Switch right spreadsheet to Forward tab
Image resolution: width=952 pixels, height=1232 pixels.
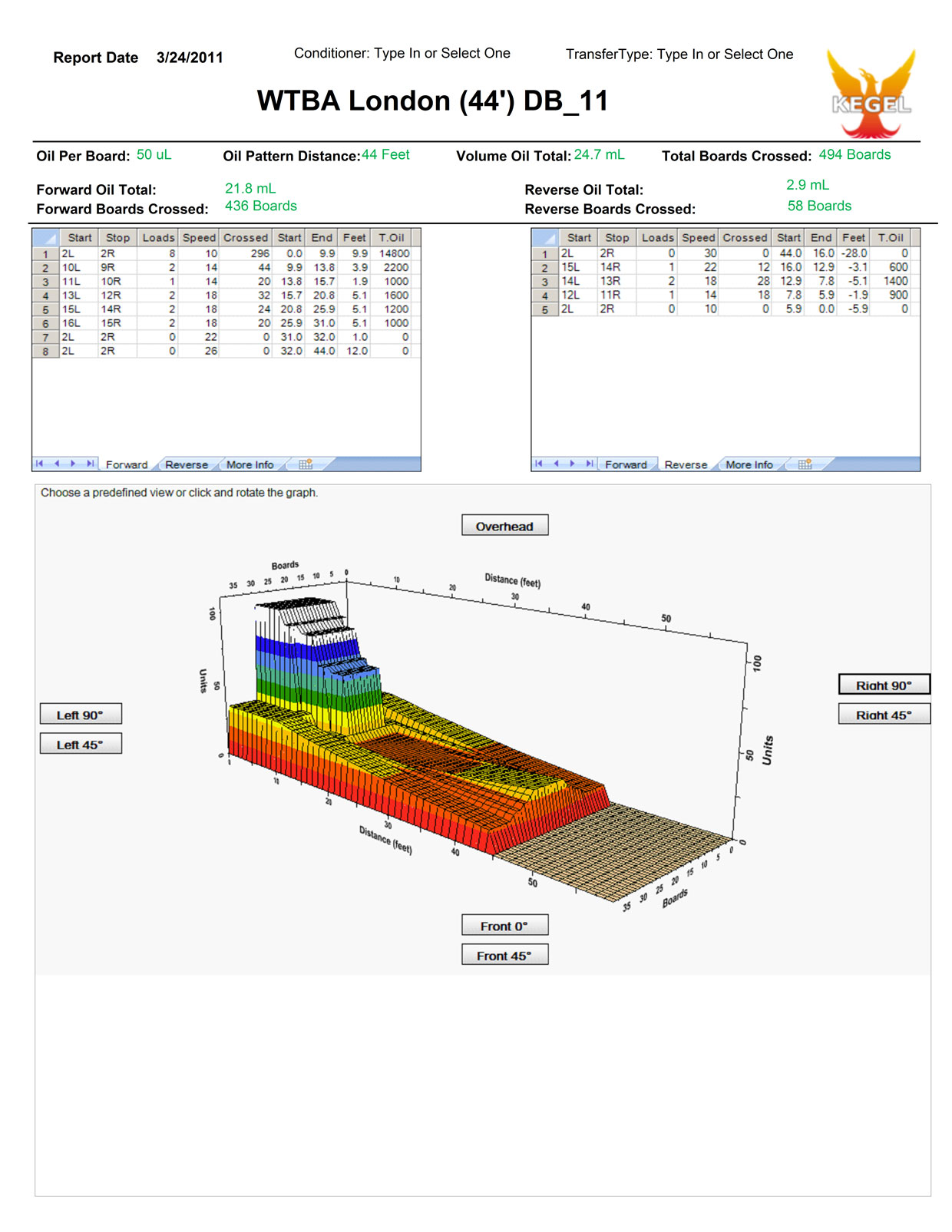pos(625,464)
